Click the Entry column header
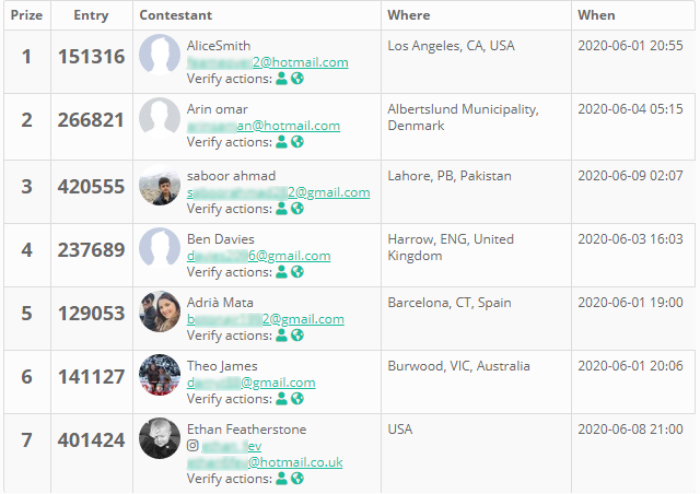The image size is (700, 494). tap(91, 15)
